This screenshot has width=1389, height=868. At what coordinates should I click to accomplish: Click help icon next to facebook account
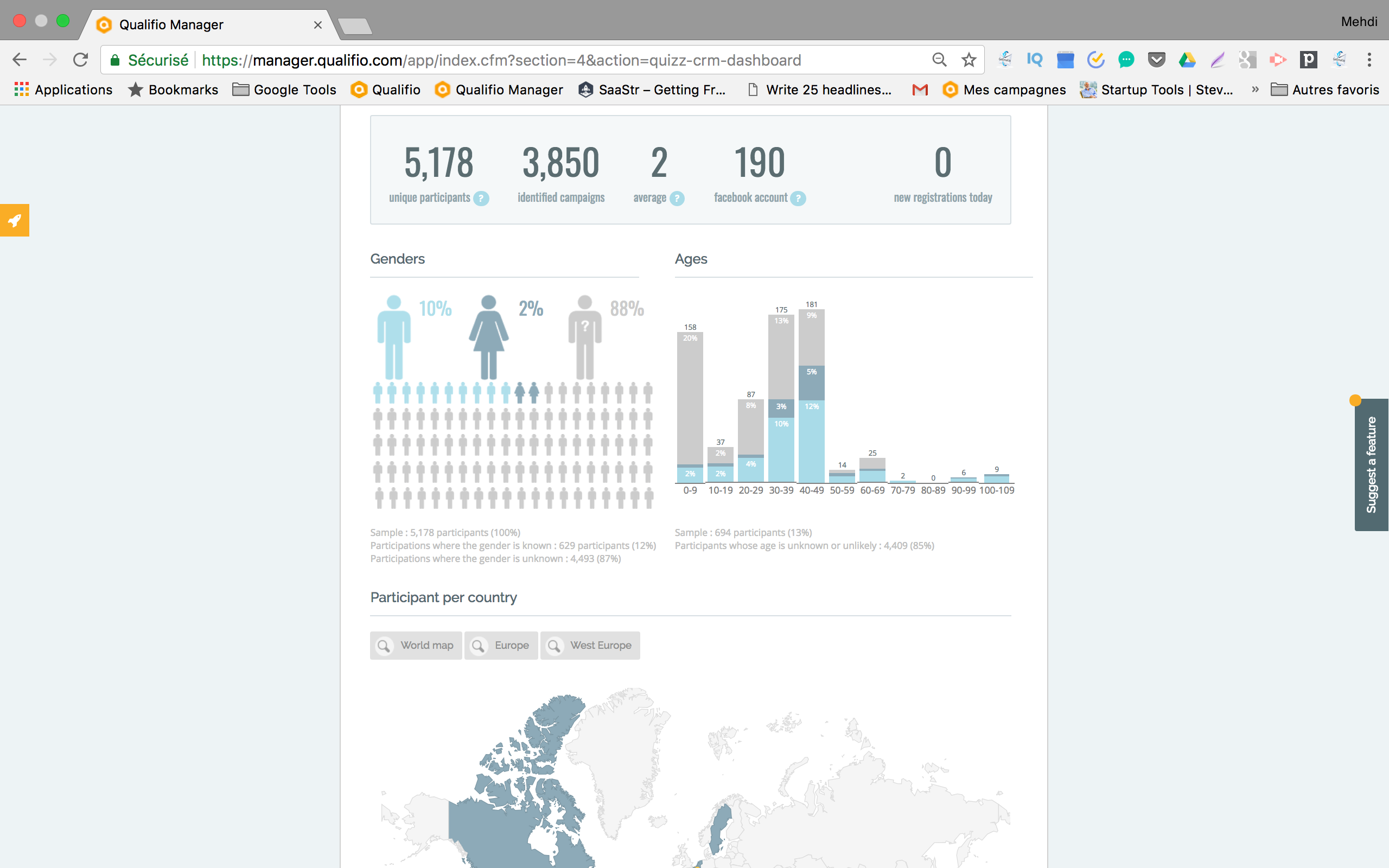point(798,199)
